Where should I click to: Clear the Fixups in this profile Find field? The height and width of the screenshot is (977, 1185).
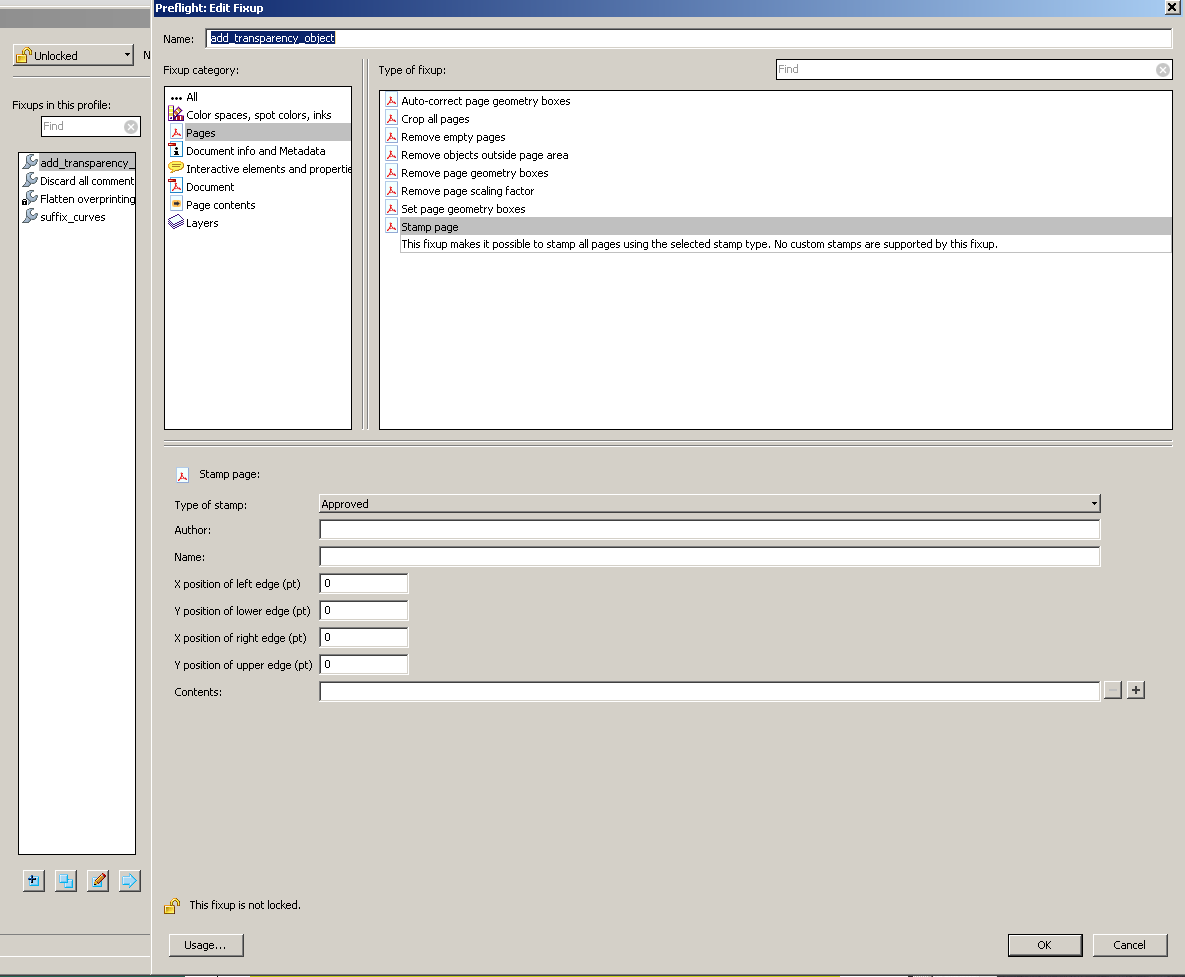coord(131,126)
